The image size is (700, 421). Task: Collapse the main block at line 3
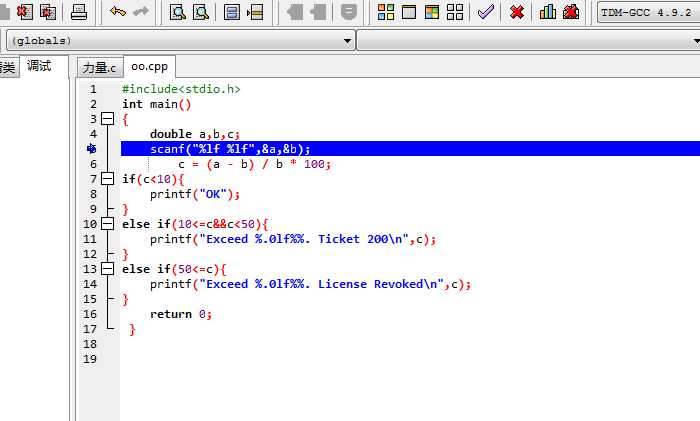click(x=107, y=119)
